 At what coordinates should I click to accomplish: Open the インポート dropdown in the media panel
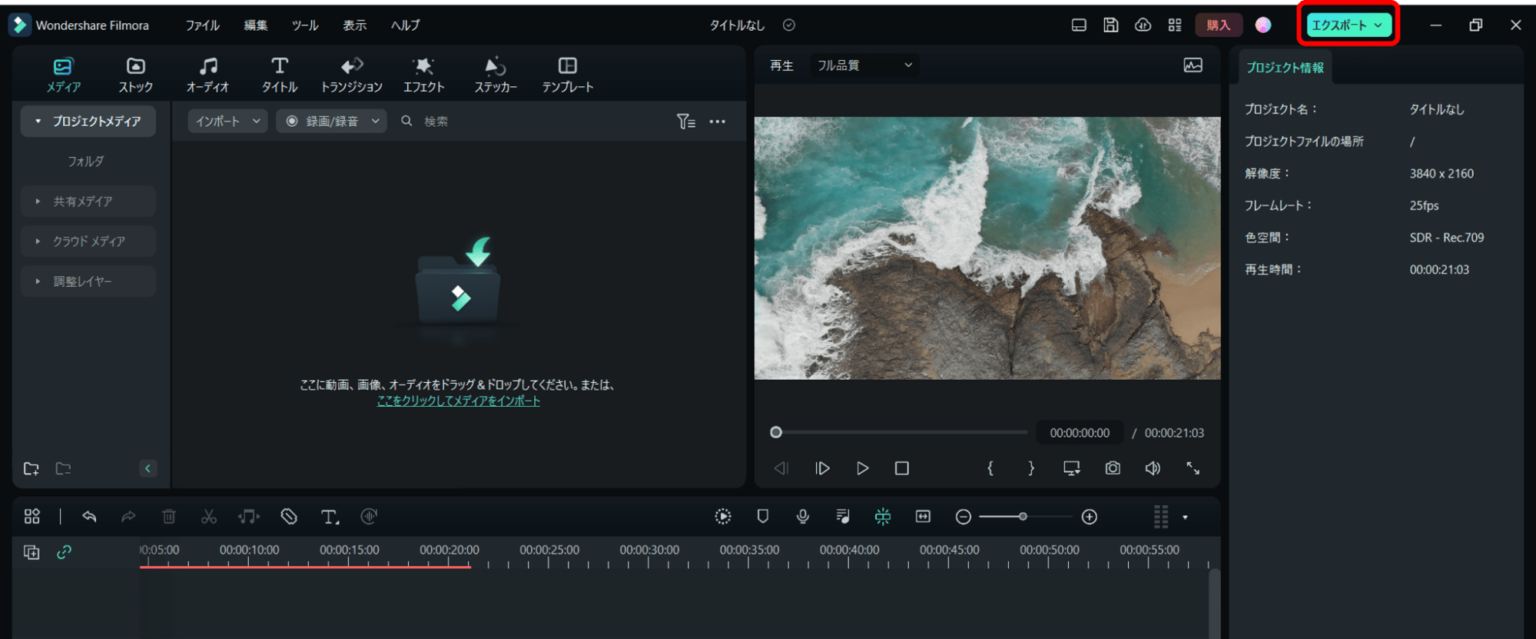coord(226,120)
